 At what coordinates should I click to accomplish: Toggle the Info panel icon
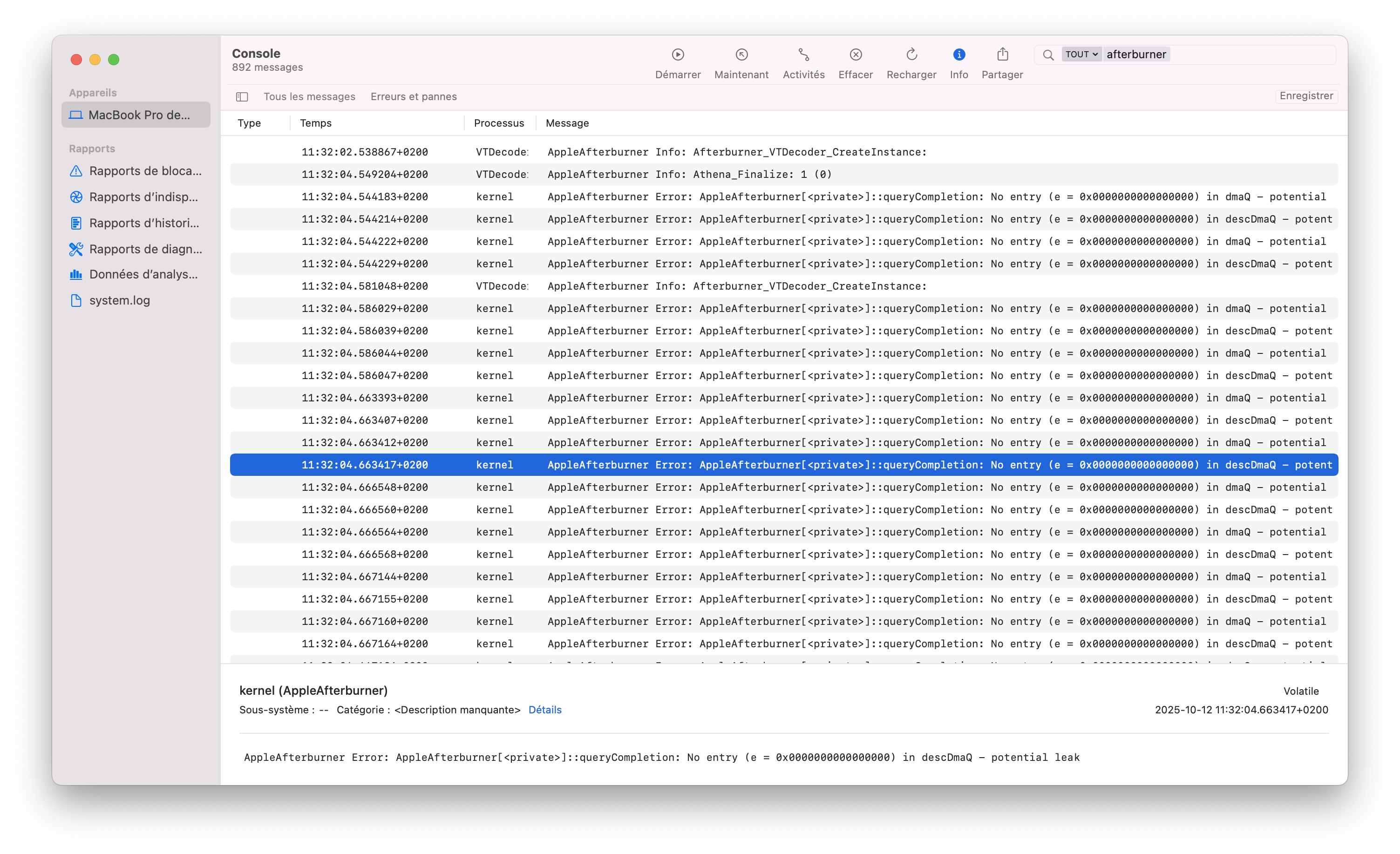point(958,54)
